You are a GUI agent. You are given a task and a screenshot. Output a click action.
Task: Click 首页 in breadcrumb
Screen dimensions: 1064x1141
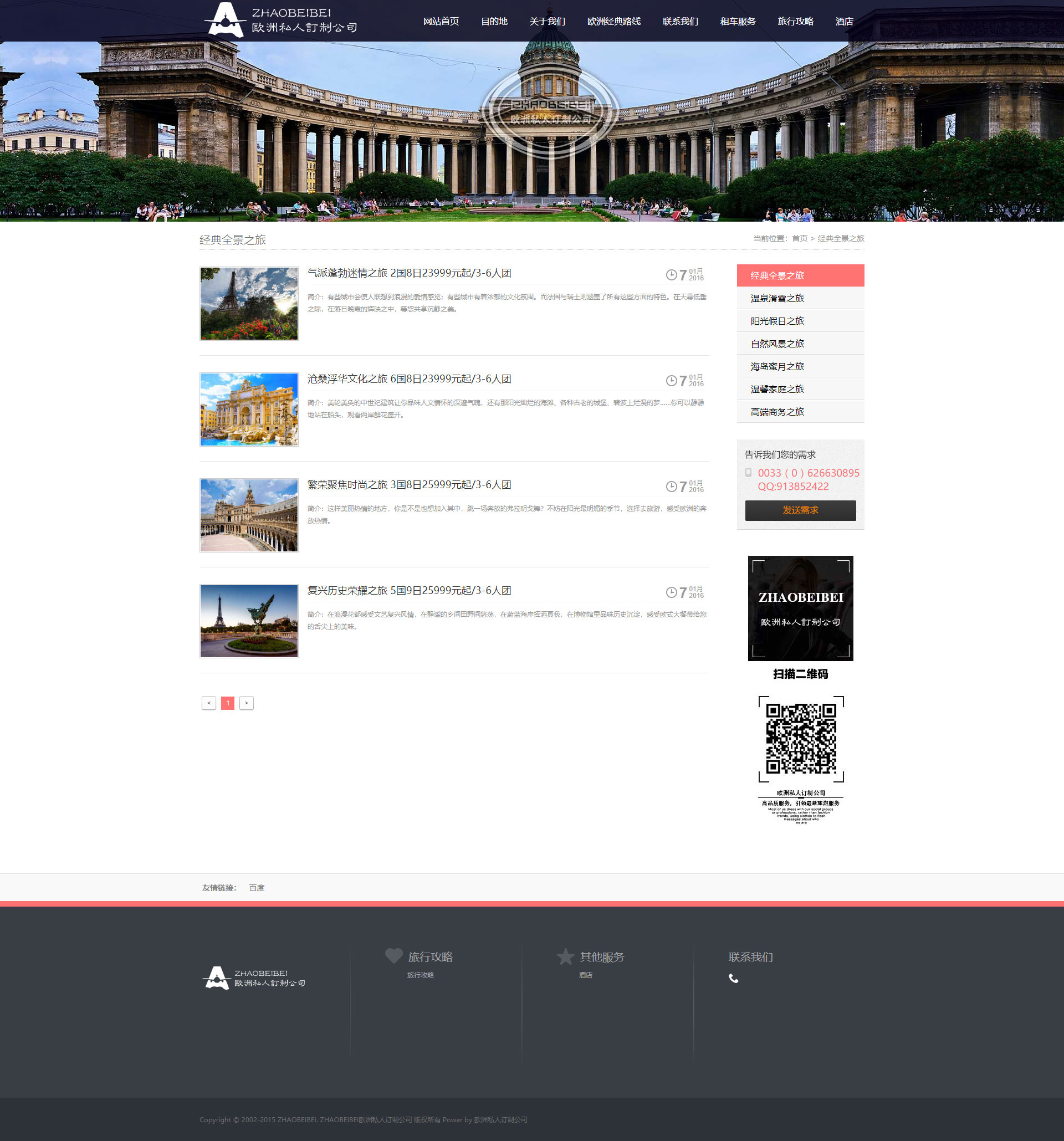click(800, 238)
